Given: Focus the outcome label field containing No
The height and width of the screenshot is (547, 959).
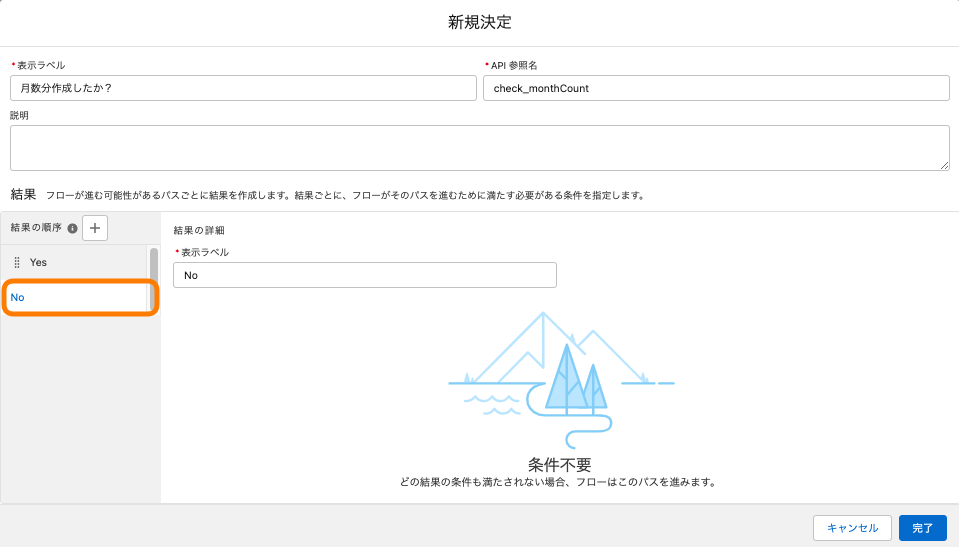Looking at the screenshot, I should tap(365, 275).
